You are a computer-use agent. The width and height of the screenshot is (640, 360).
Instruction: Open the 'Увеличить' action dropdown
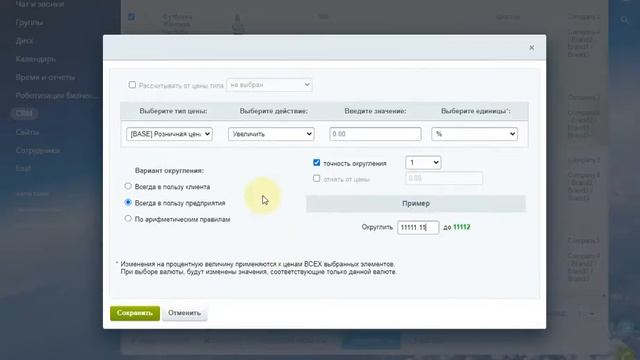coord(271,134)
